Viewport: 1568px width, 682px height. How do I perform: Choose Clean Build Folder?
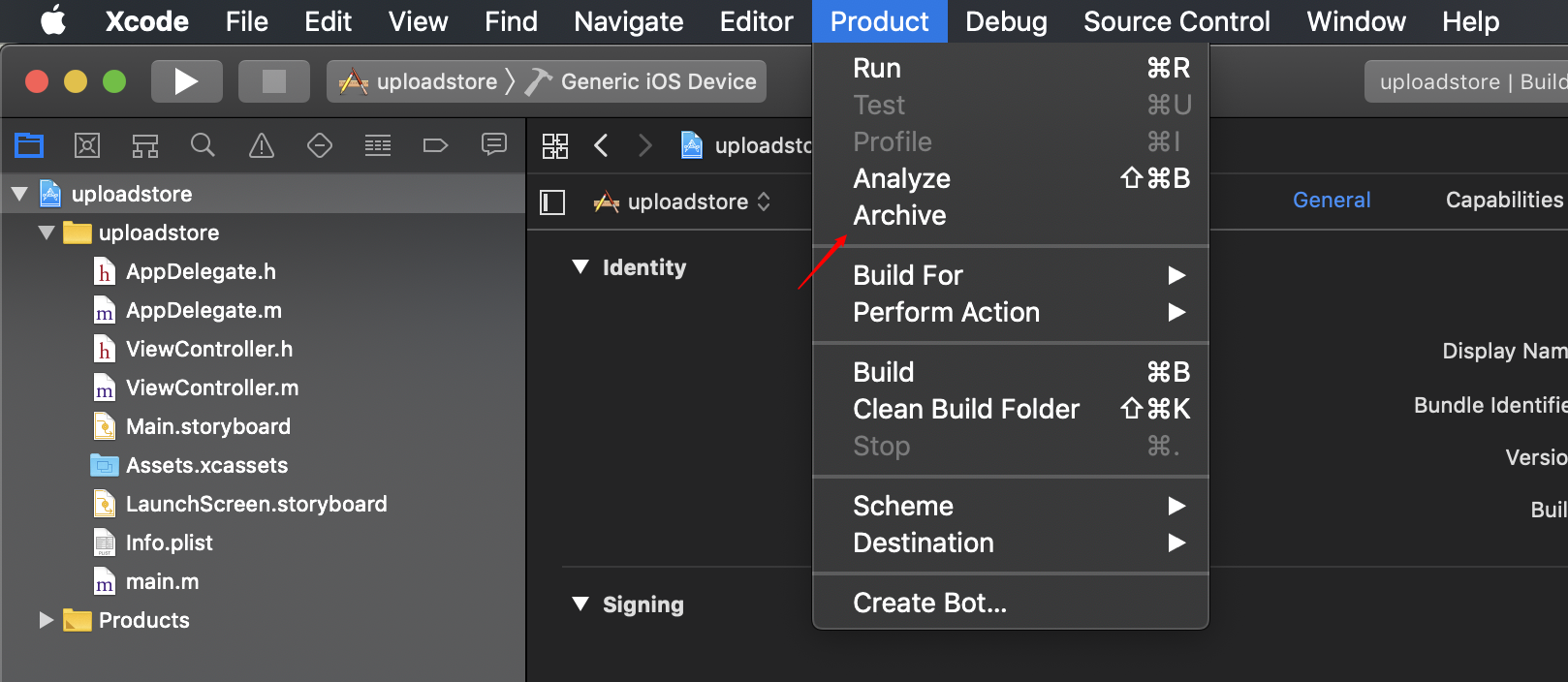1011,409
